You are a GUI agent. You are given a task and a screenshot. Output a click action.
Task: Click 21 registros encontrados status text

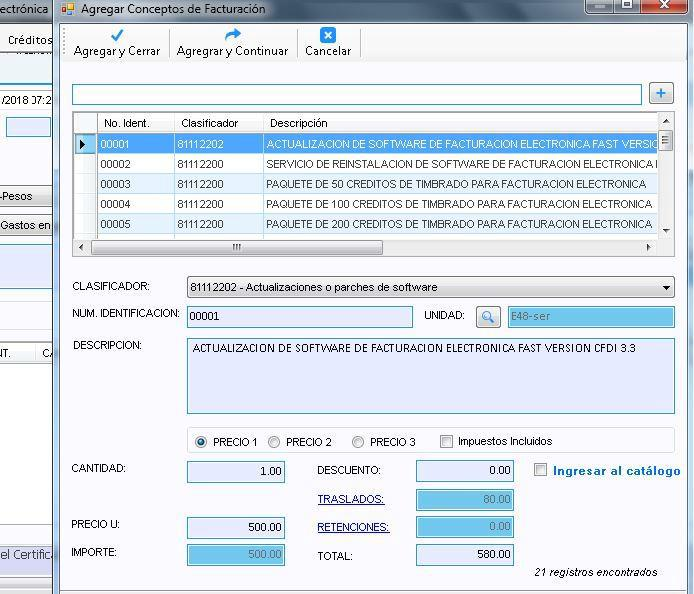tap(596, 572)
